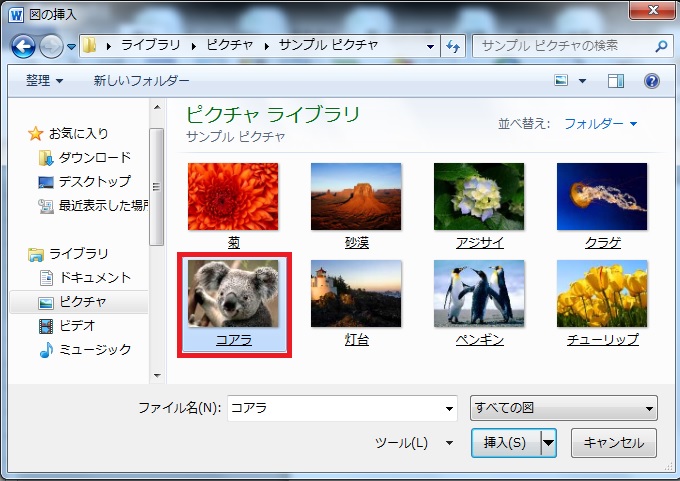This screenshot has height=481, width=680.
Task: Open the ツール(L) menu
Action: 414,443
